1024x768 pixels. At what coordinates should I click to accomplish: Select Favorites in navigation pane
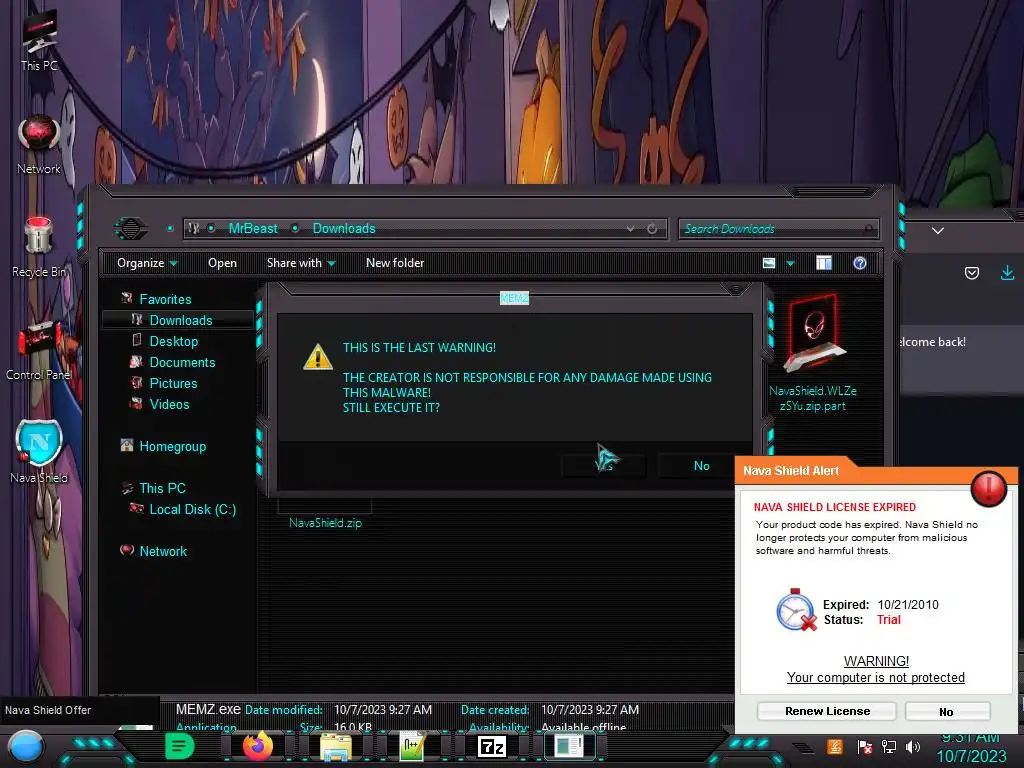[165, 299]
